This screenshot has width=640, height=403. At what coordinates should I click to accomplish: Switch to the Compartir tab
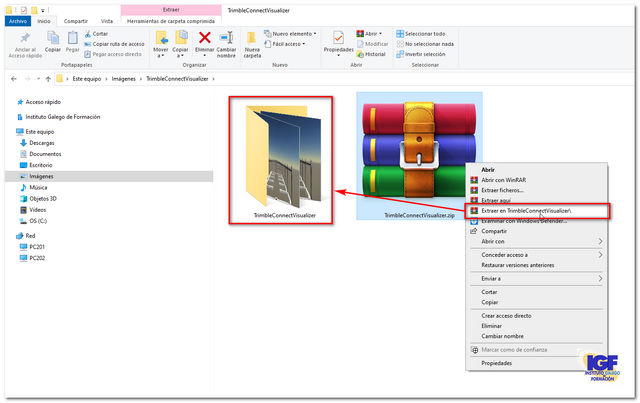[76, 21]
